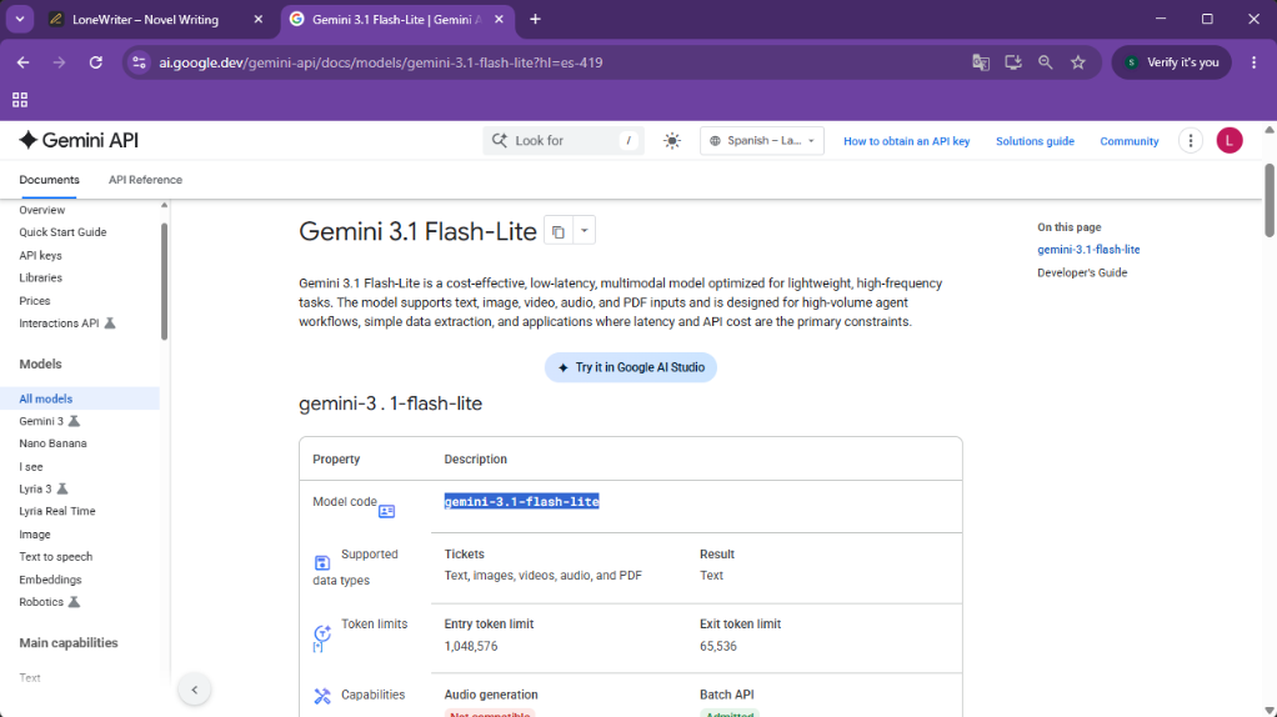Click the install app icon in address bar
This screenshot has height=717, width=1277.
point(1013,62)
